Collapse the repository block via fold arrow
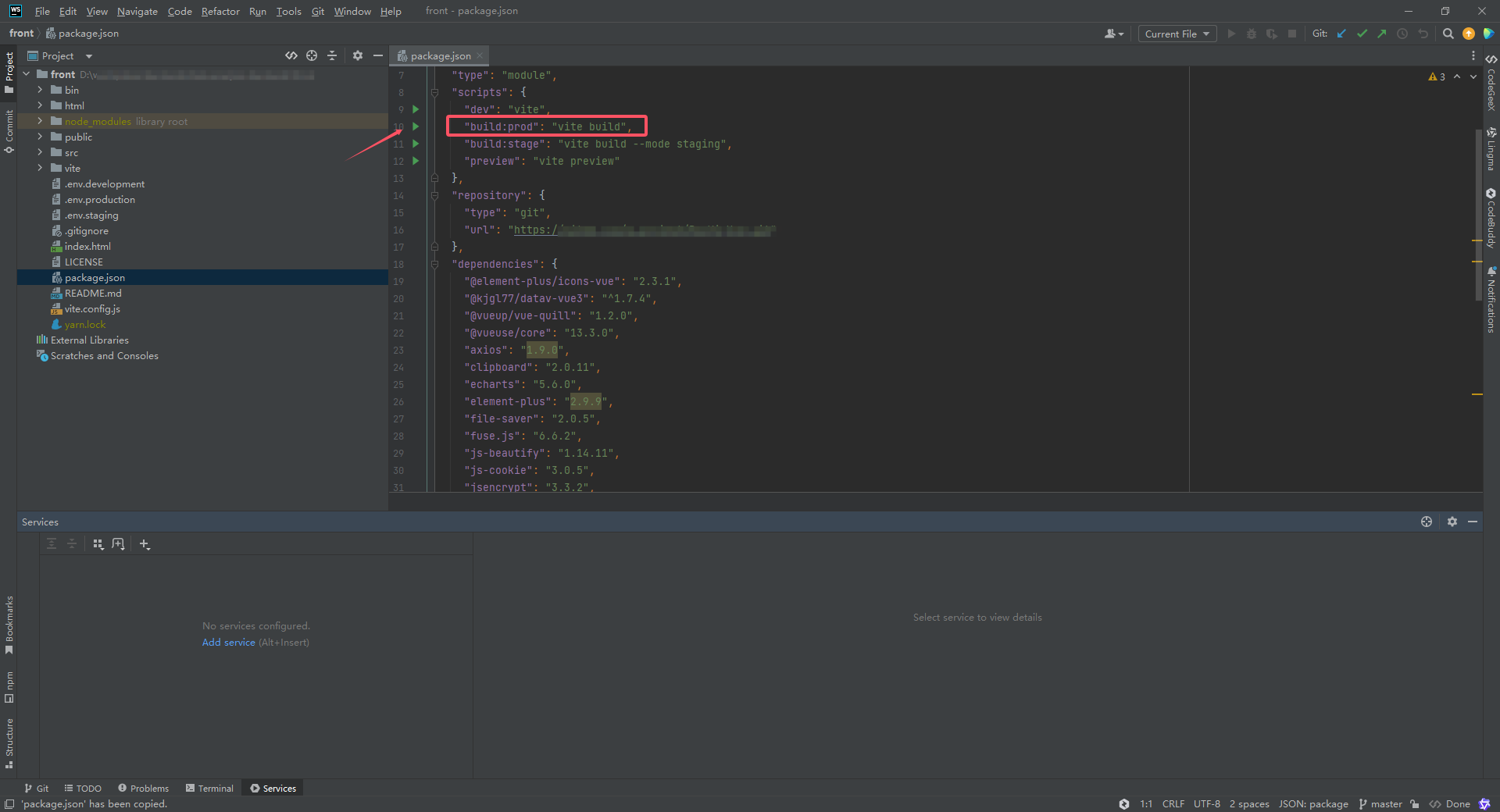 tap(435, 195)
